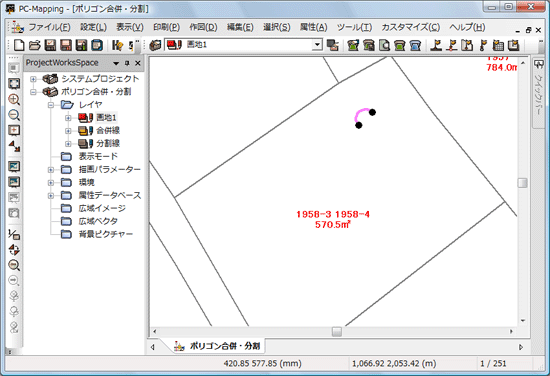
Task: Click the 1 / 251 status bar value
Action: 493,364
